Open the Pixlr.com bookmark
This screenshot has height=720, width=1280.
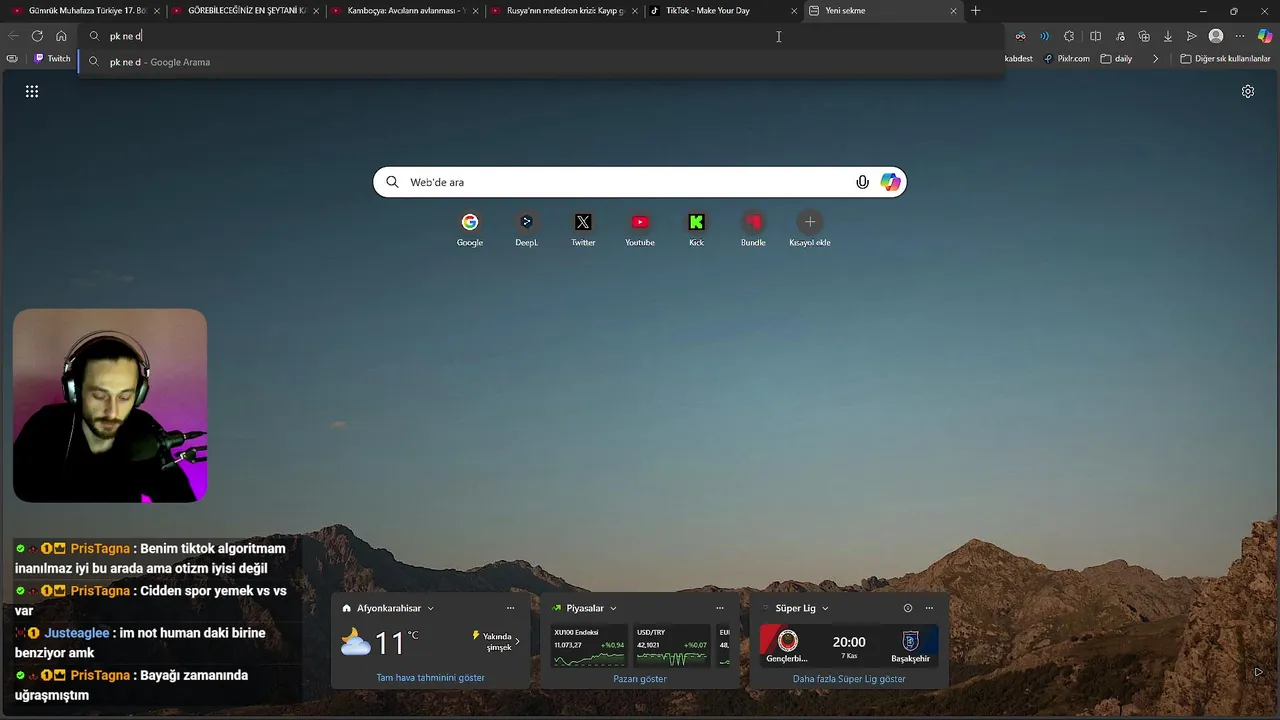click(1066, 59)
